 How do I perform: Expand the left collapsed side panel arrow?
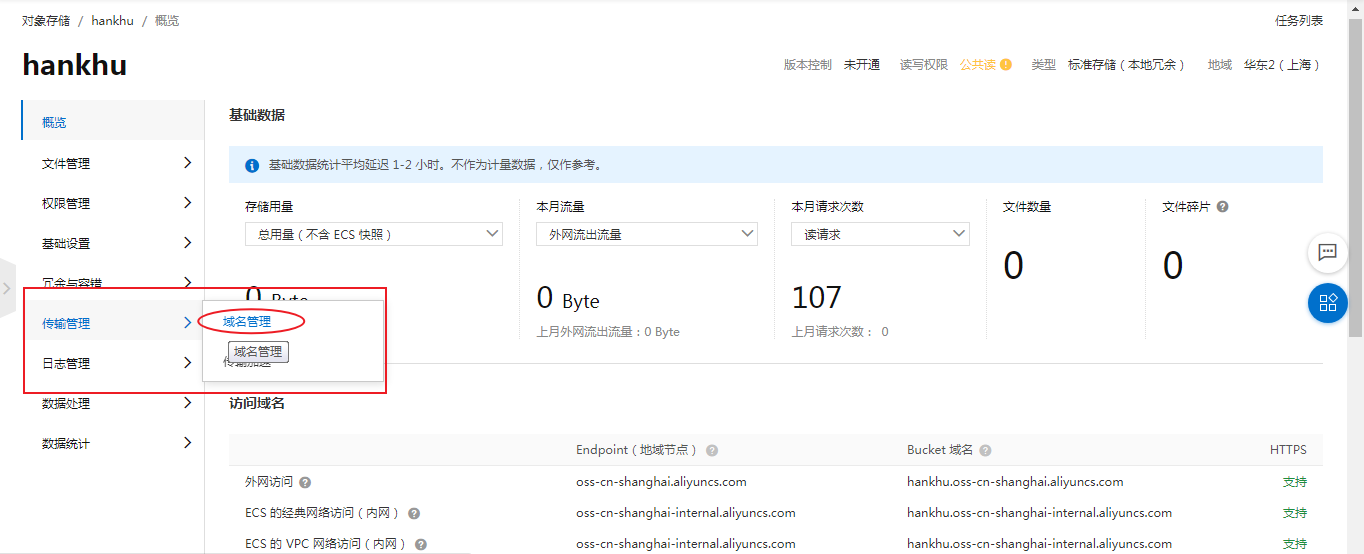coord(7,289)
